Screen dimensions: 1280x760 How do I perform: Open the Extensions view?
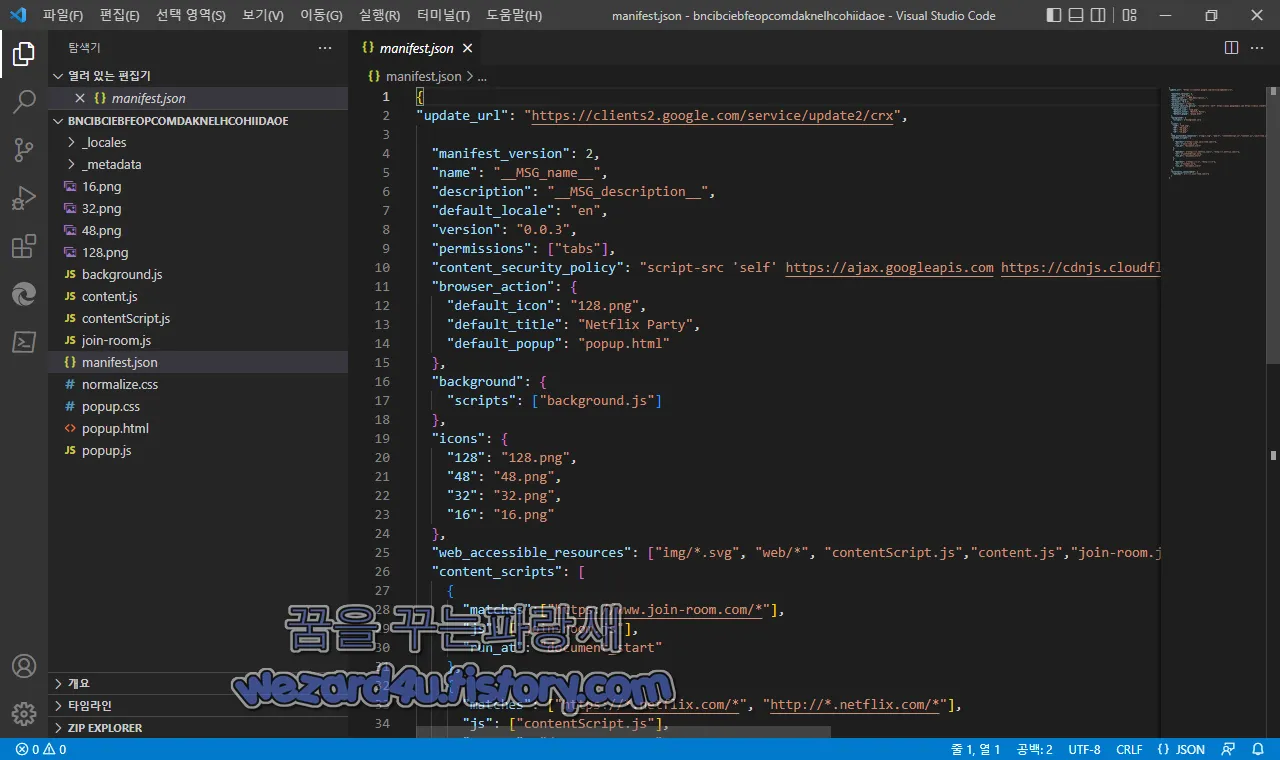[24, 245]
